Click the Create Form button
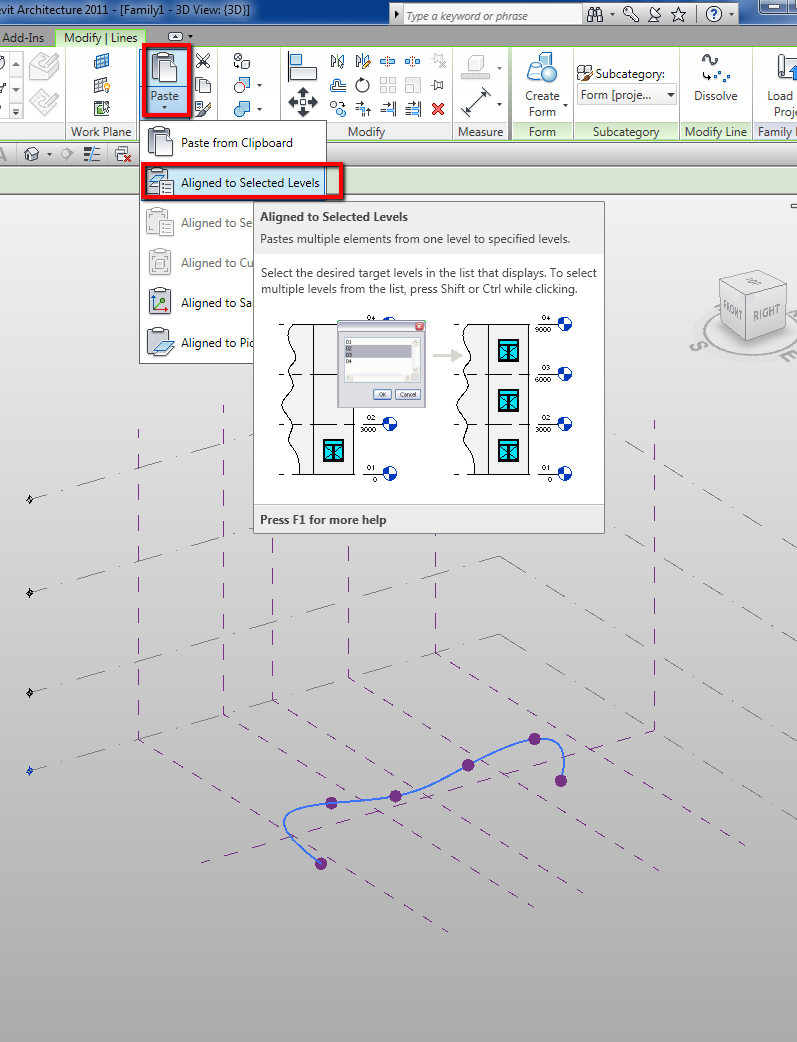Screen dimensions: 797x1042 point(542,85)
